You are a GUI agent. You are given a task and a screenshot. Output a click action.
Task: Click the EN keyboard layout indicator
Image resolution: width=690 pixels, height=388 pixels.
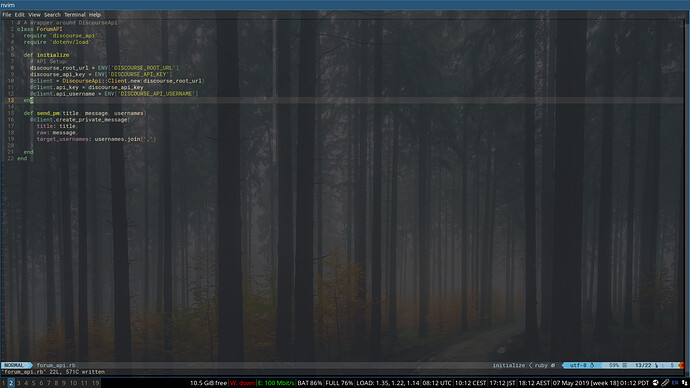[x=675, y=383]
